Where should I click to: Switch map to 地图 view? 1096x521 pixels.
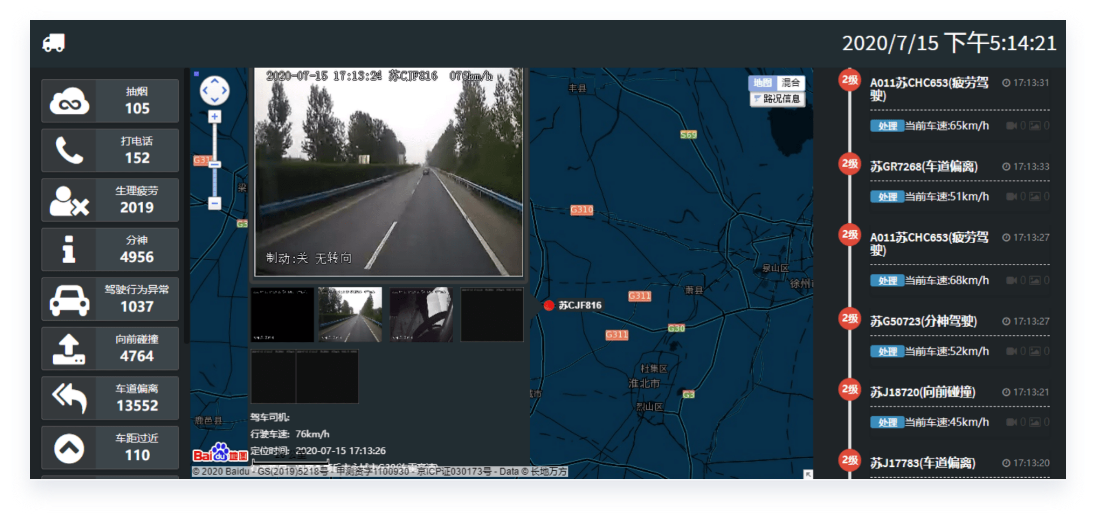coord(763,83)
